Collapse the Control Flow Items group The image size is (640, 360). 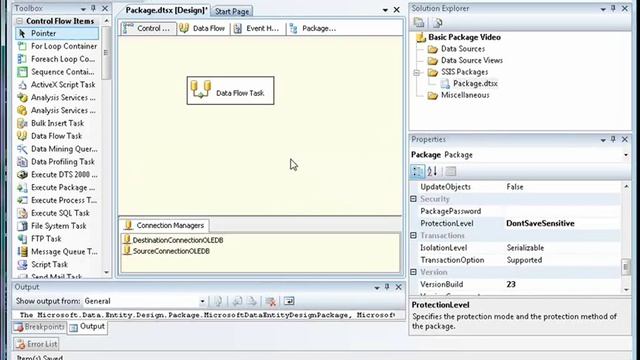[20, 21]
